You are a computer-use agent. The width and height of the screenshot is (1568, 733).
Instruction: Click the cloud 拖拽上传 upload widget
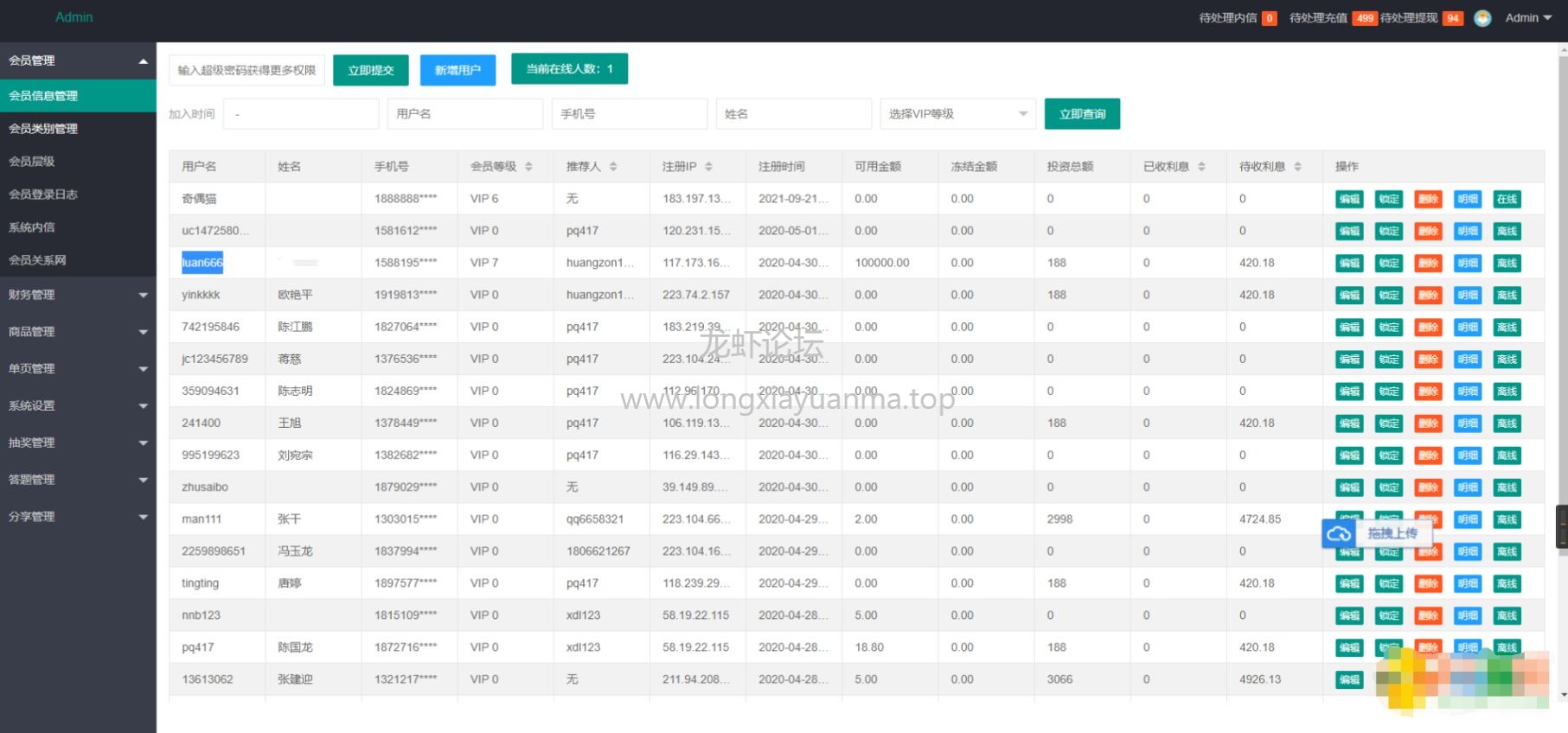tap(1379, 533)
